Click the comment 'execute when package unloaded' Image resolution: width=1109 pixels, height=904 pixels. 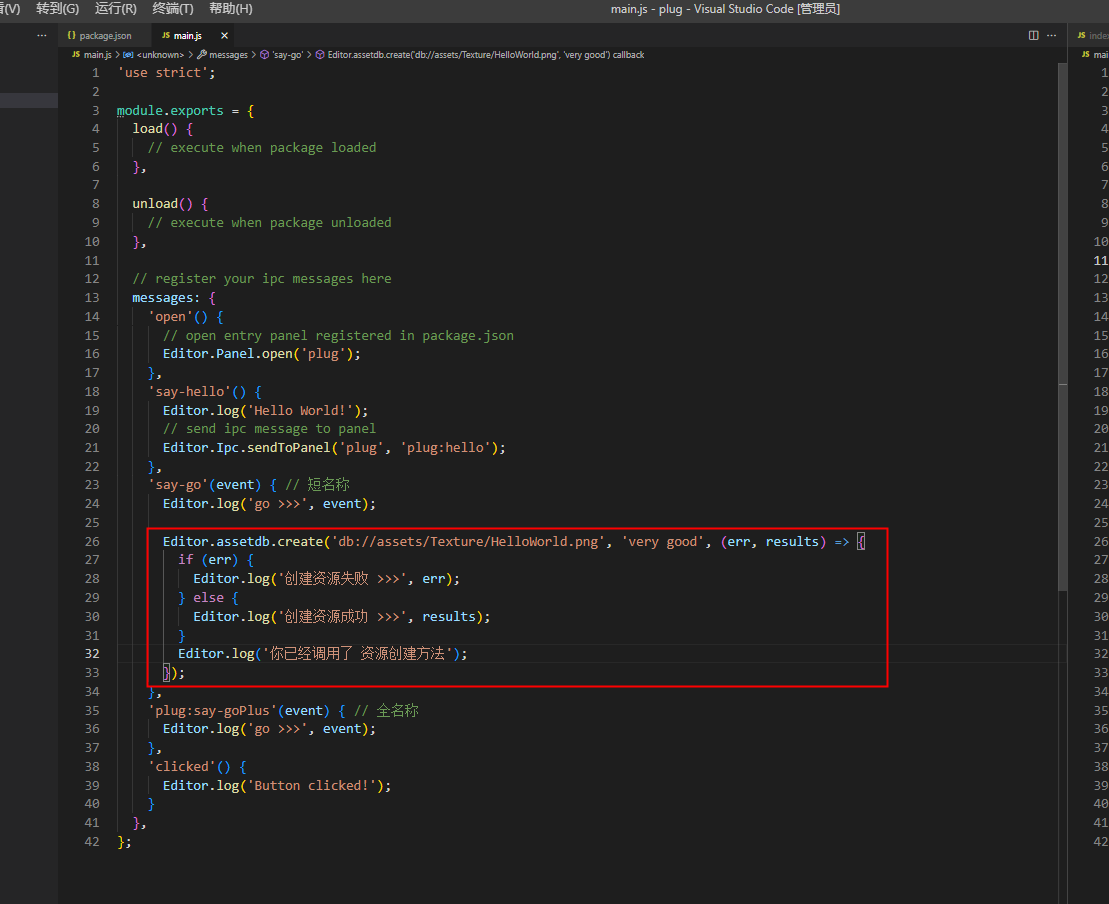coord(269,223)
